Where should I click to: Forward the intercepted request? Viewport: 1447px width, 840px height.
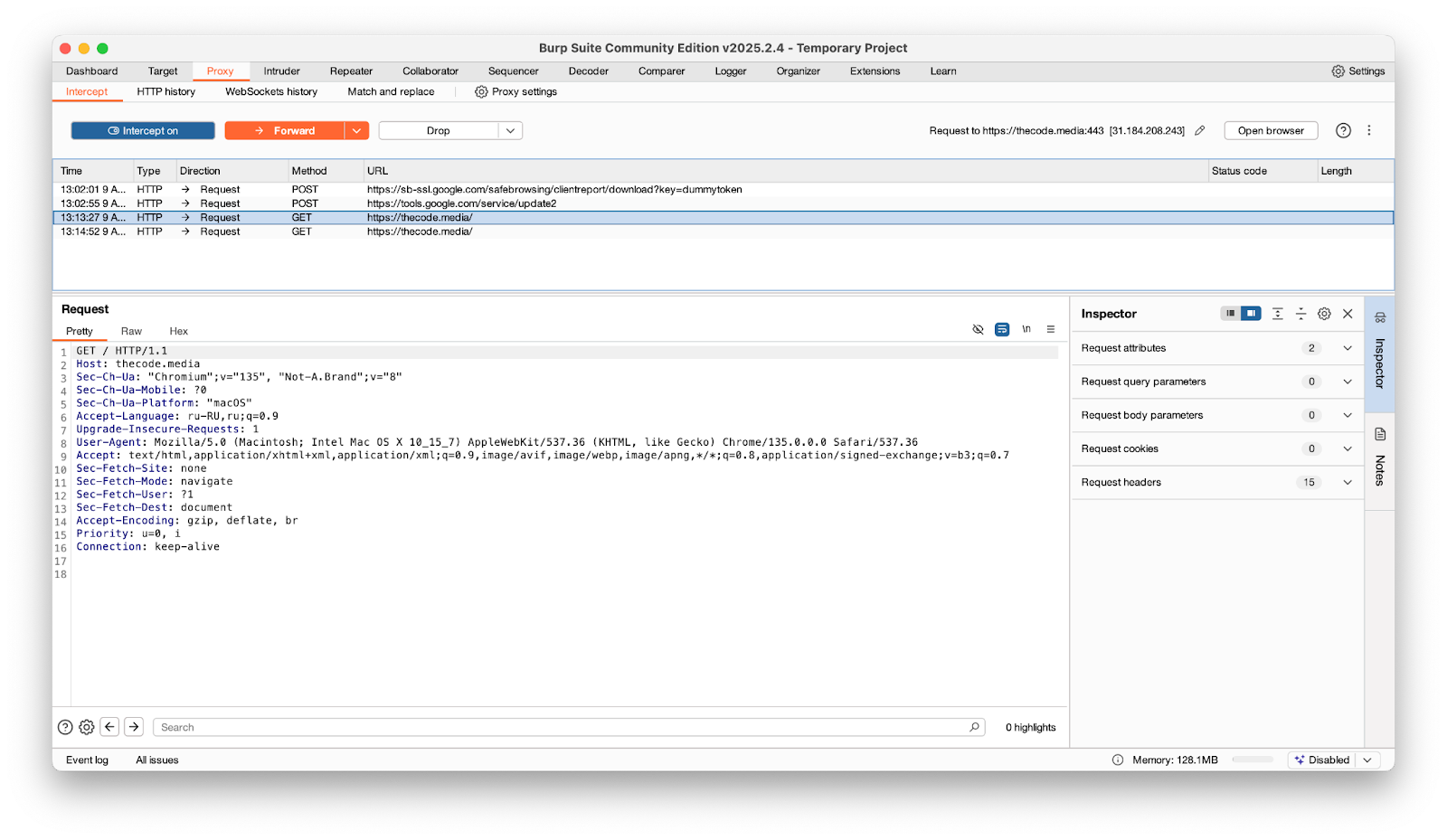pos(284,131)
